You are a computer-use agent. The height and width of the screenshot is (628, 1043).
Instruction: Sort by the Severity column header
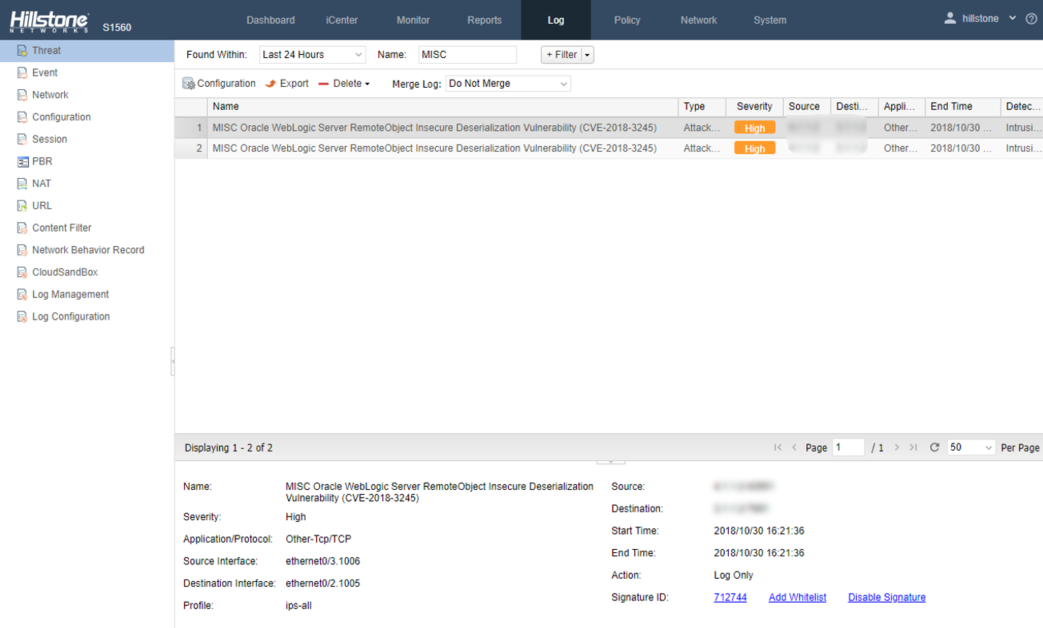coord(754,106)
